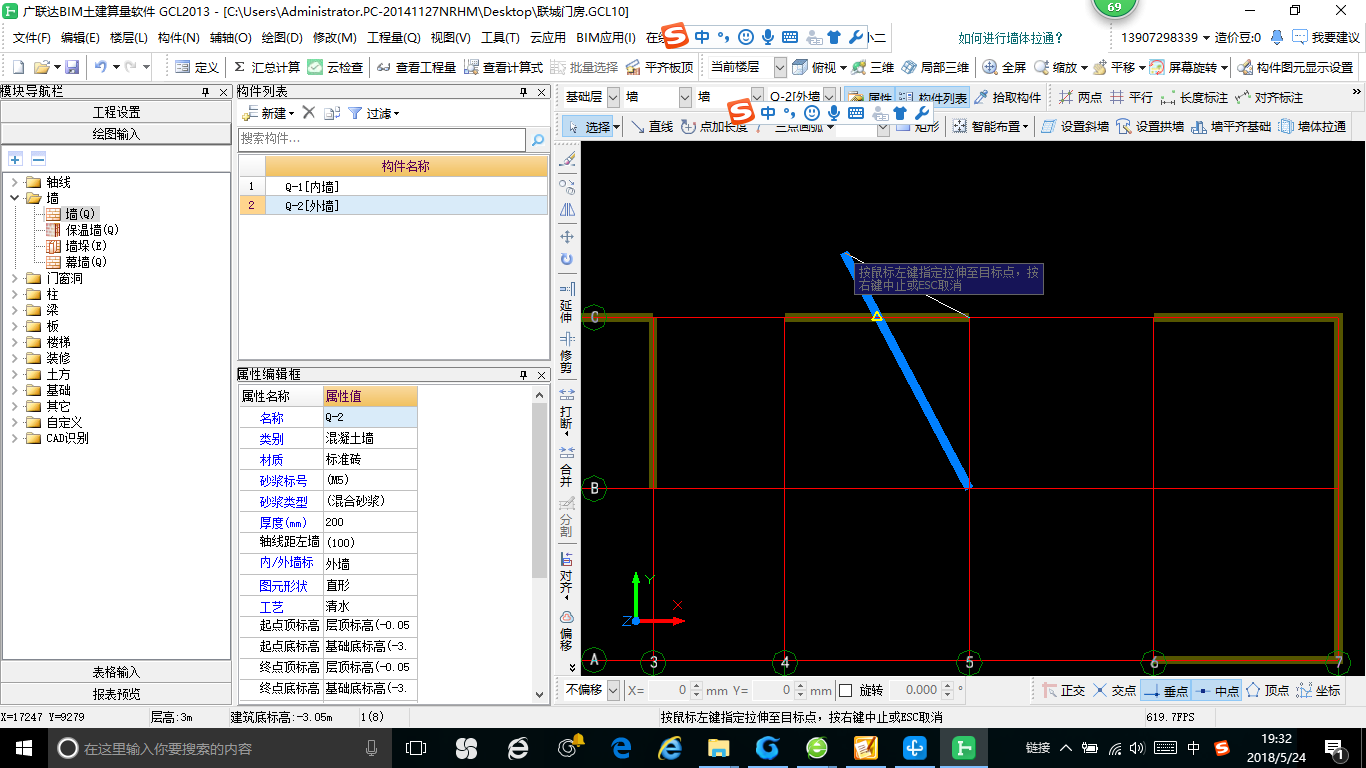This screenshot has height=768, width=1366.
Task: Open the 过滤 filter dropdown
Action: [x=373, y=113]
